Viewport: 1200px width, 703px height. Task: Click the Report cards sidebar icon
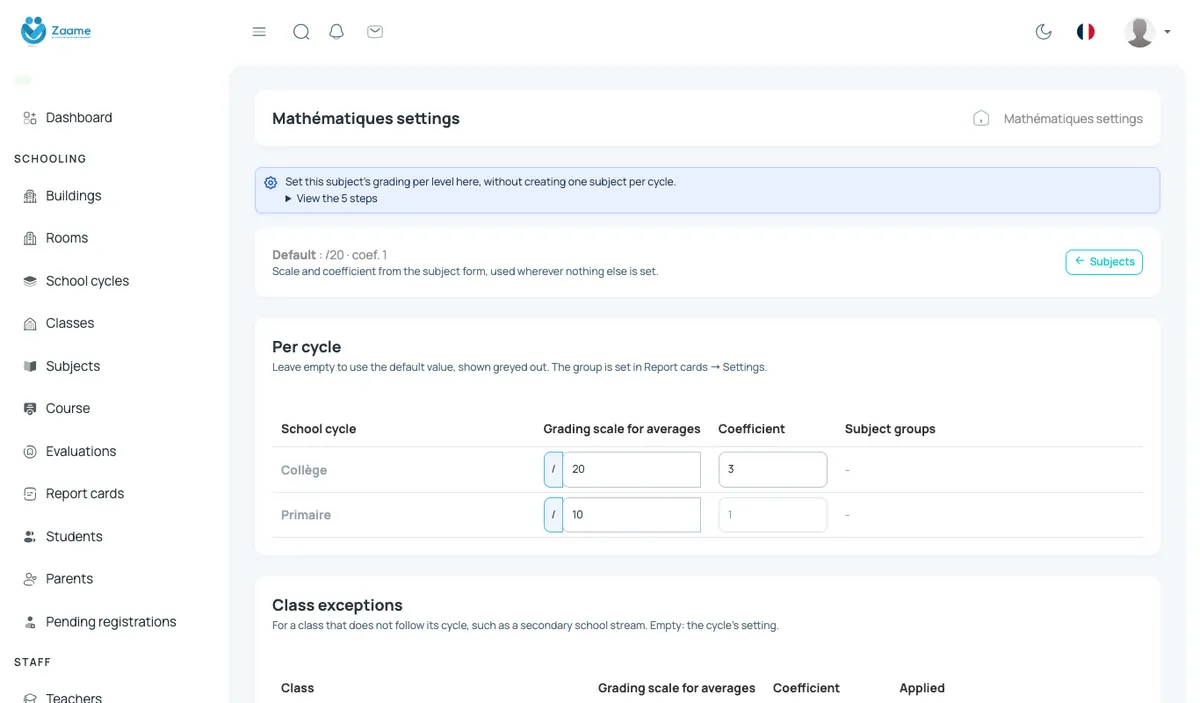tap(30, 494)
